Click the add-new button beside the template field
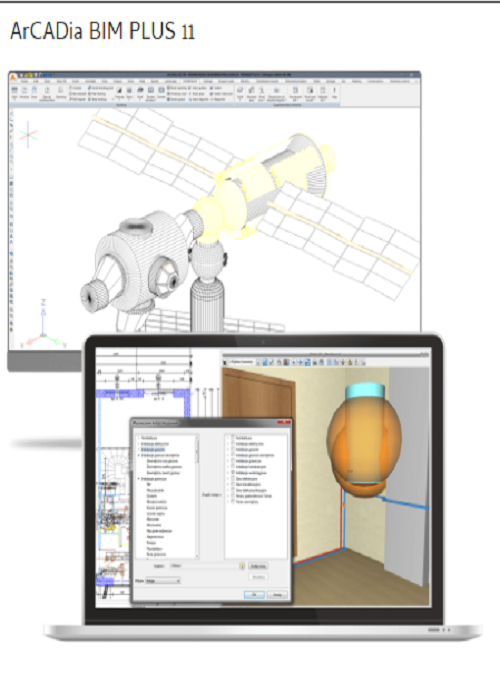This screenshot has height=700, width=500. (258, 566)
